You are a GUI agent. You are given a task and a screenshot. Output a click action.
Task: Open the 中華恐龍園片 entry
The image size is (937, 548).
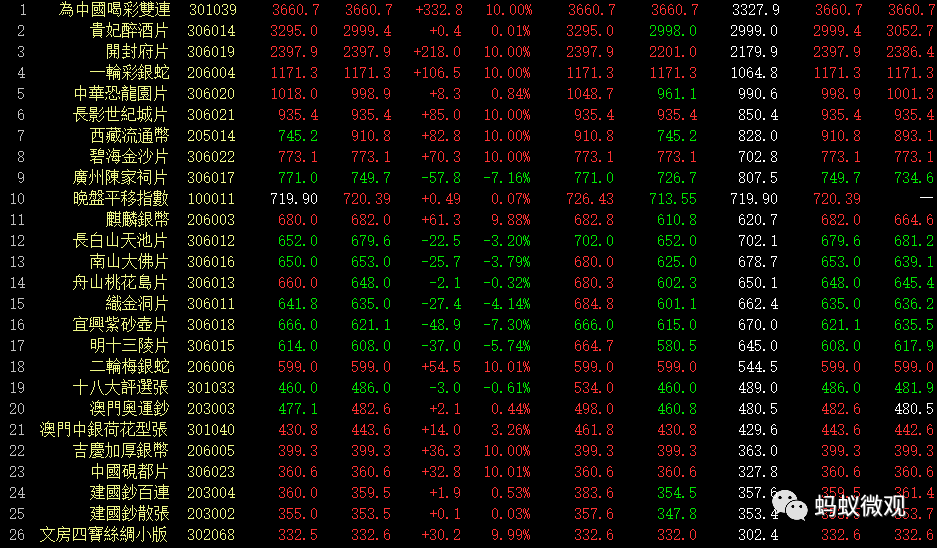(x=121, y=94)
